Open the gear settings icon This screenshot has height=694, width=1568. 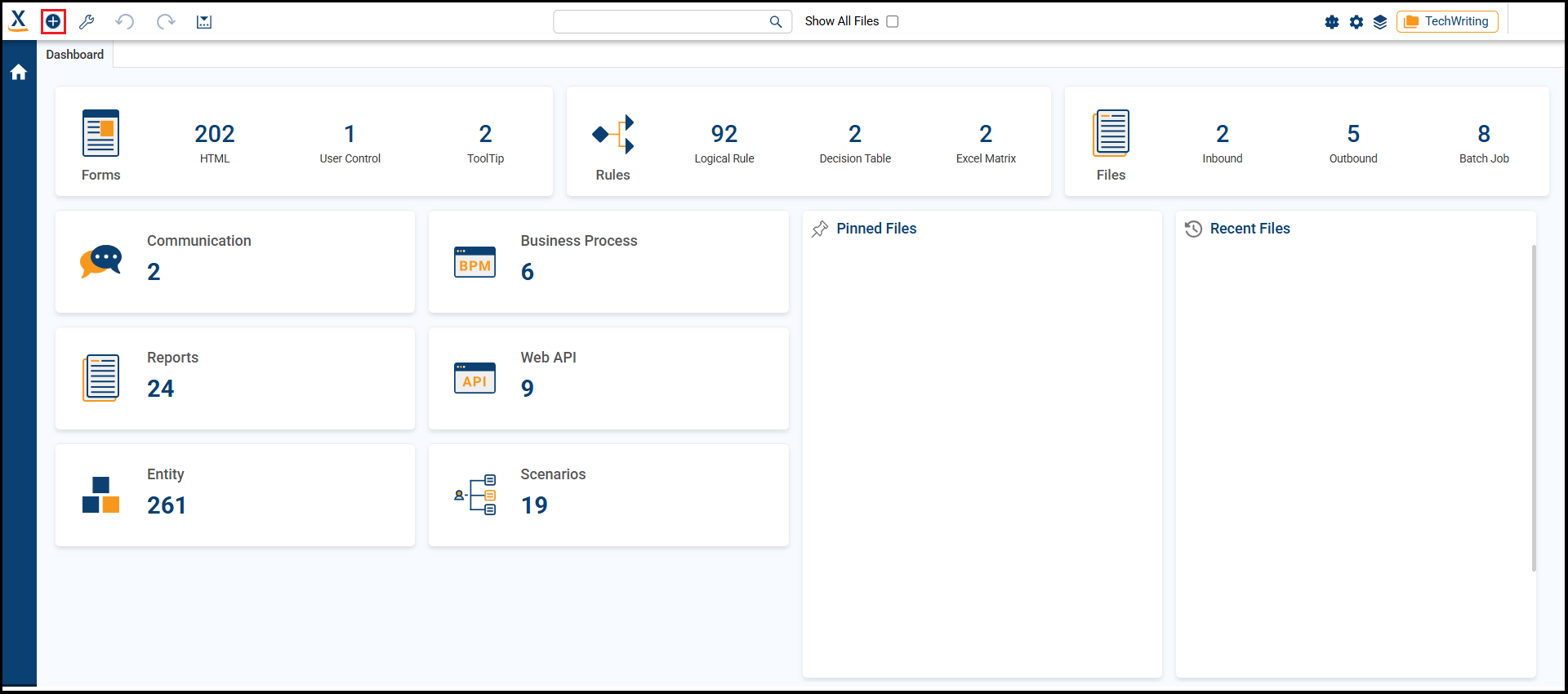(1356, 22)
